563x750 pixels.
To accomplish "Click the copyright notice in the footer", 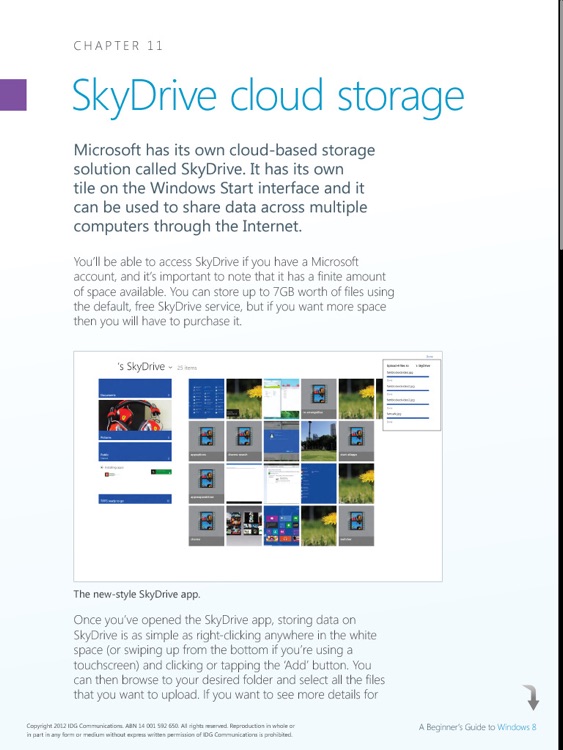I will pyautogui.click(x=160, y=730).
